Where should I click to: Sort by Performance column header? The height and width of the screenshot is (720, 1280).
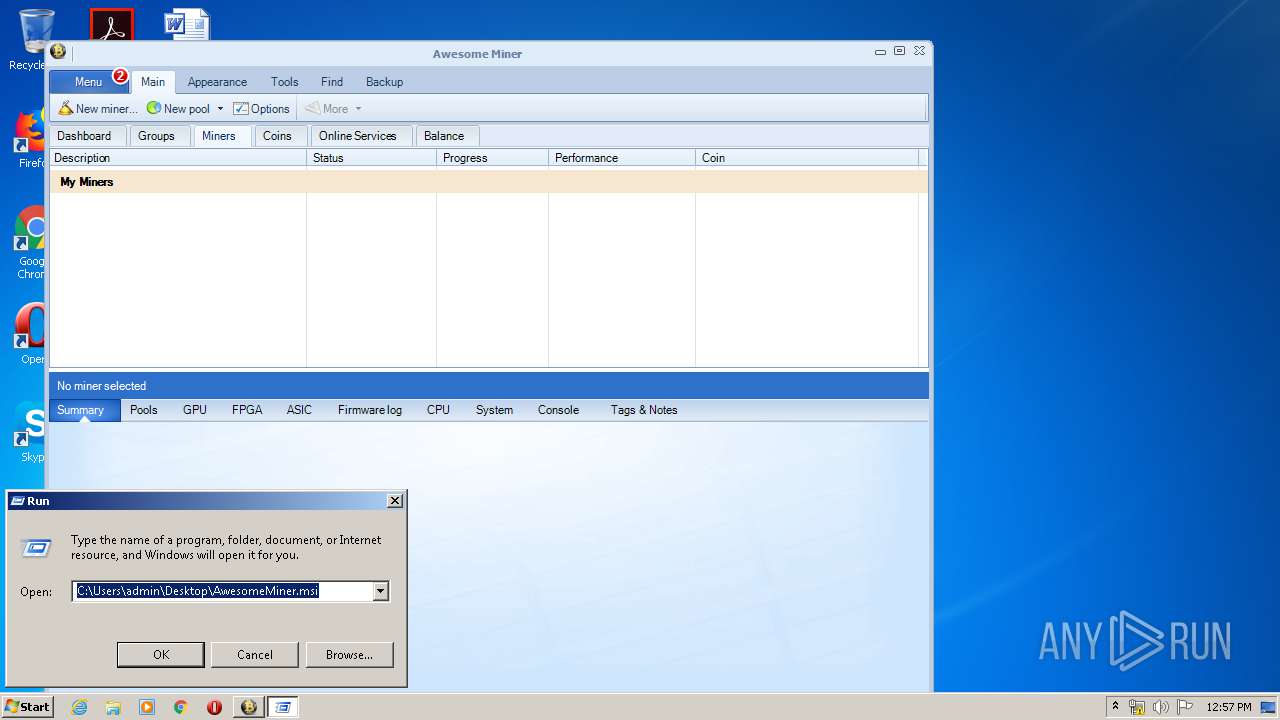[622, 158]
